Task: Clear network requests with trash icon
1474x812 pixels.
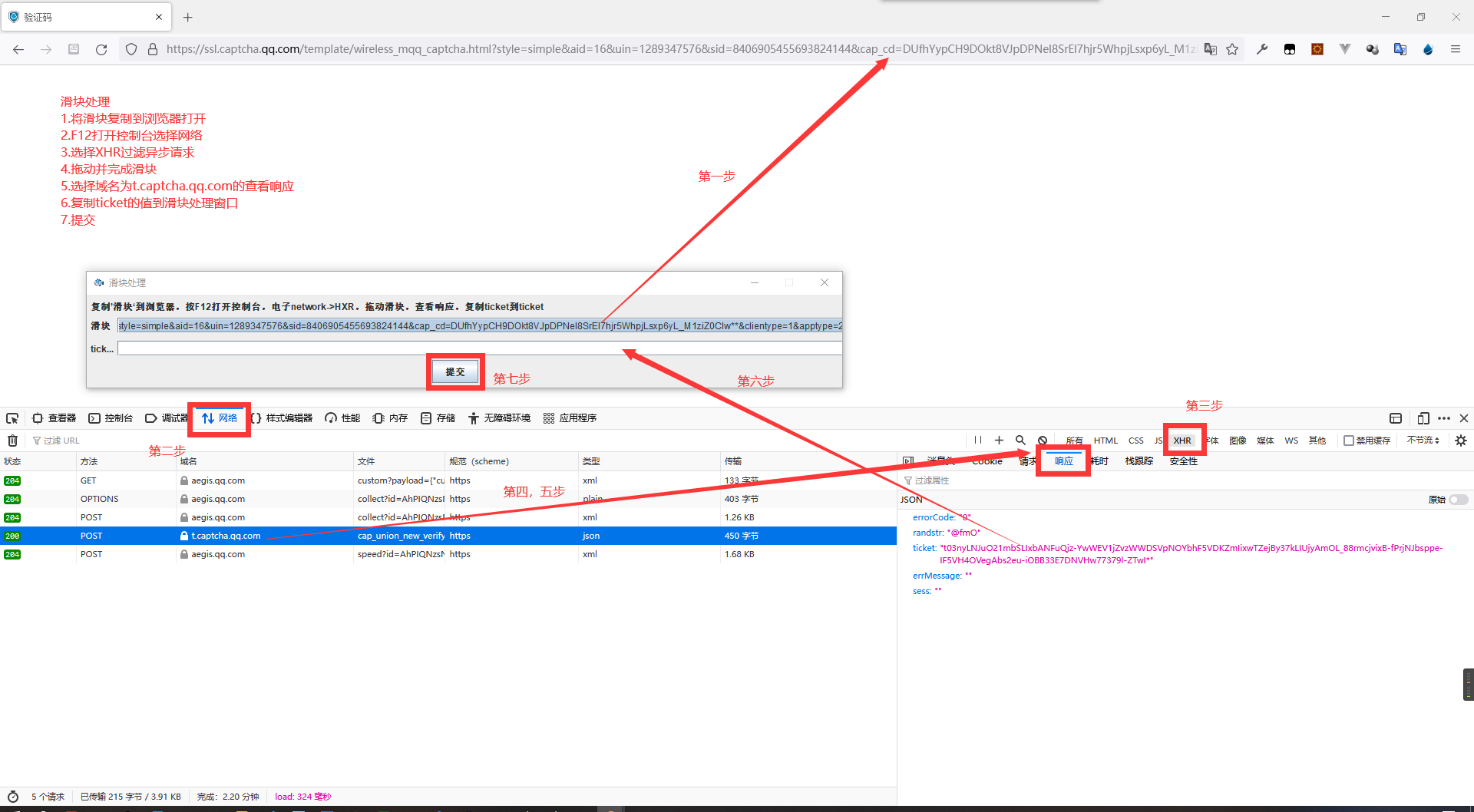Action: click(x=12, y=441)
